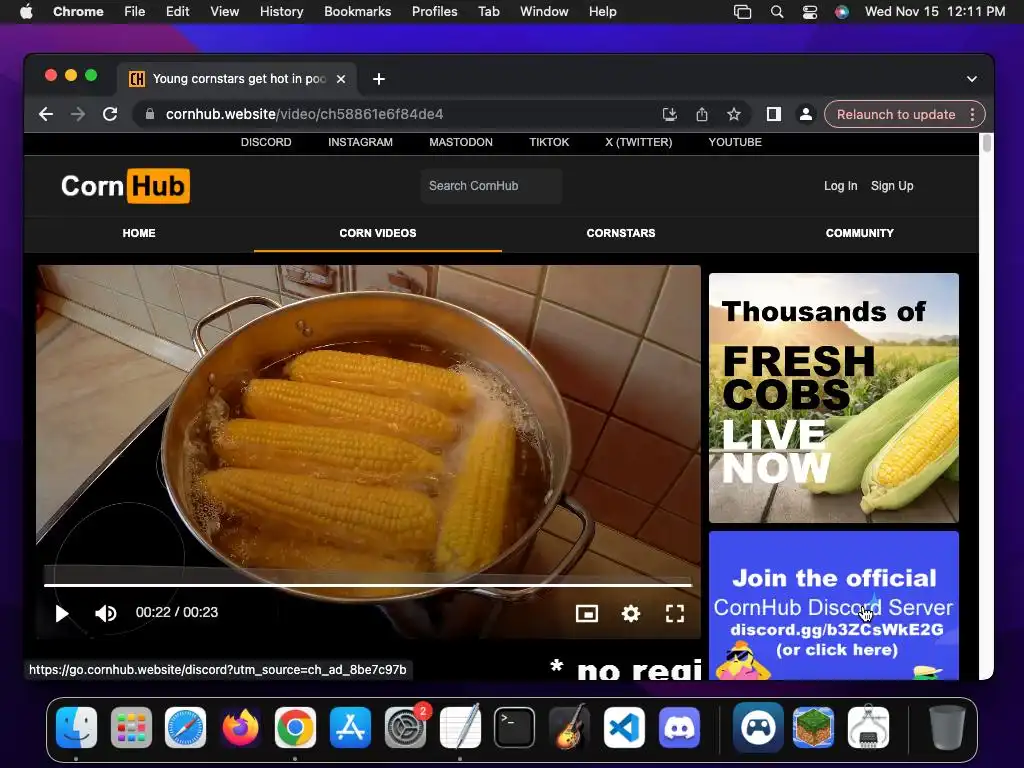1024x768 pixels.
Task: Open System Preferences from dock
Action: 405,728
